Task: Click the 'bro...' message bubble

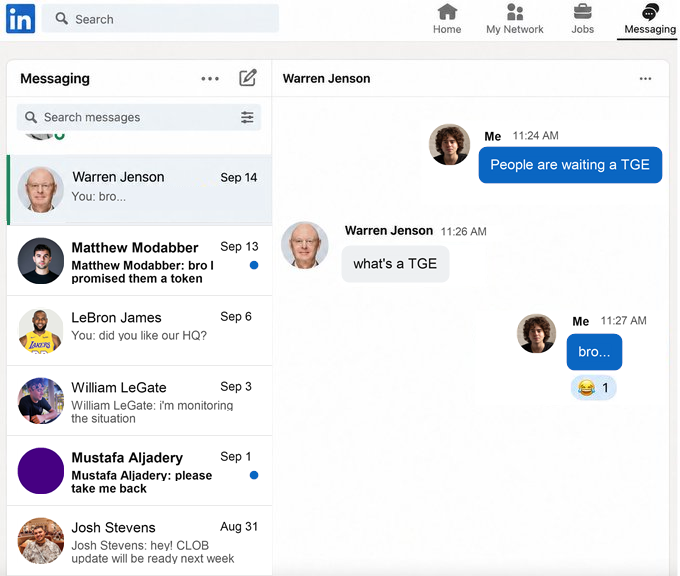Action: tap(594, 352)
